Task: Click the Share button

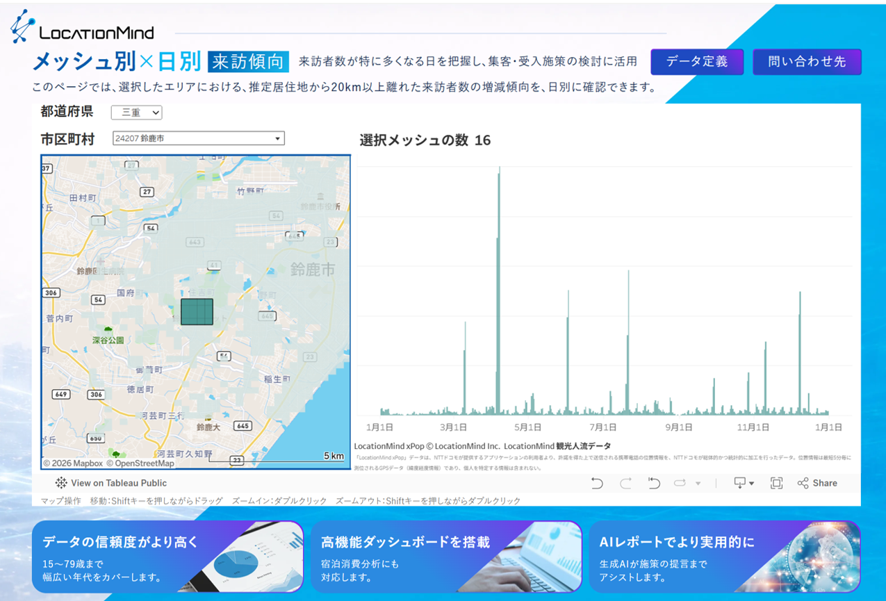Action: tap(817, 483)
